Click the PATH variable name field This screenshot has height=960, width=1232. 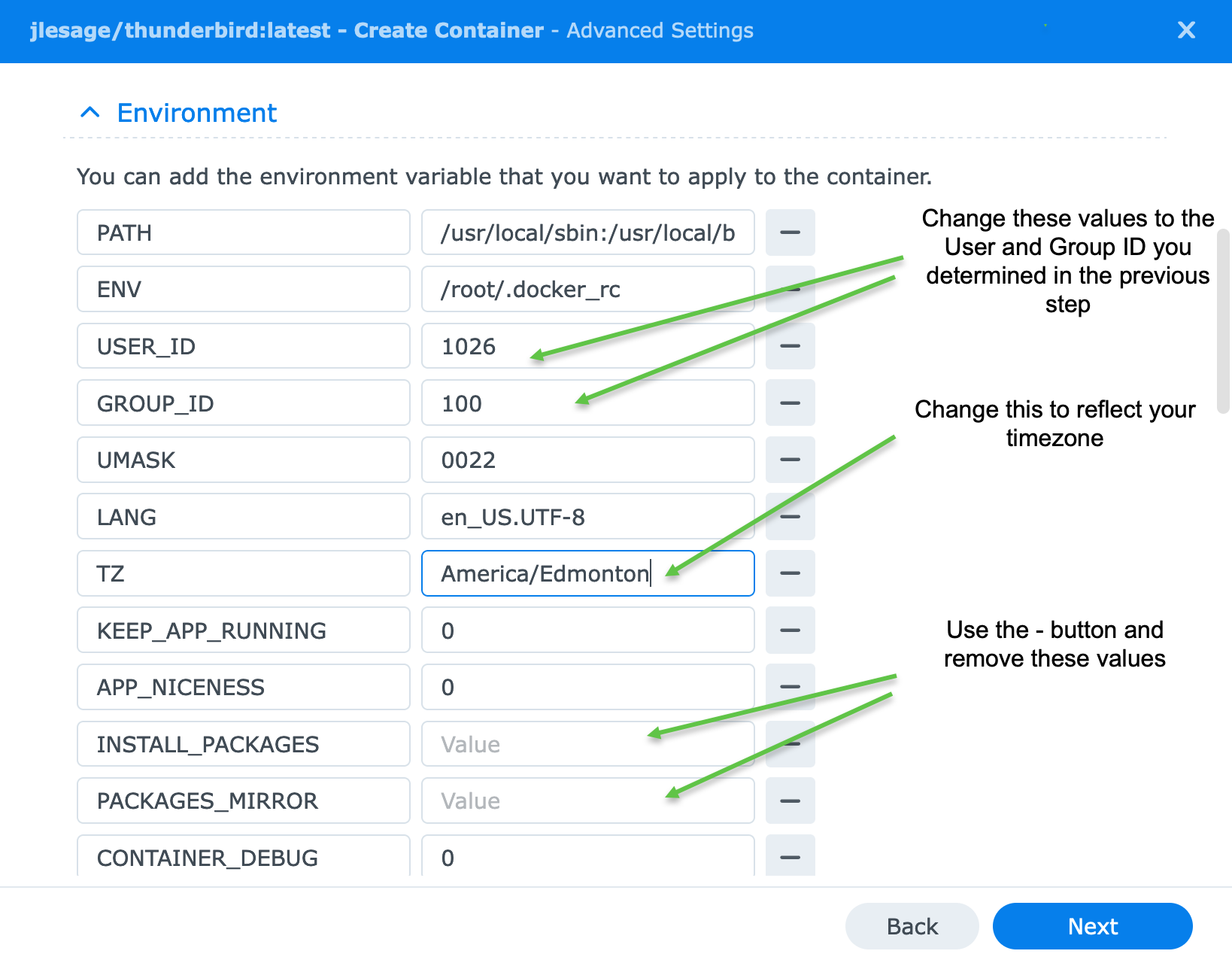click(x=244, y=232)
